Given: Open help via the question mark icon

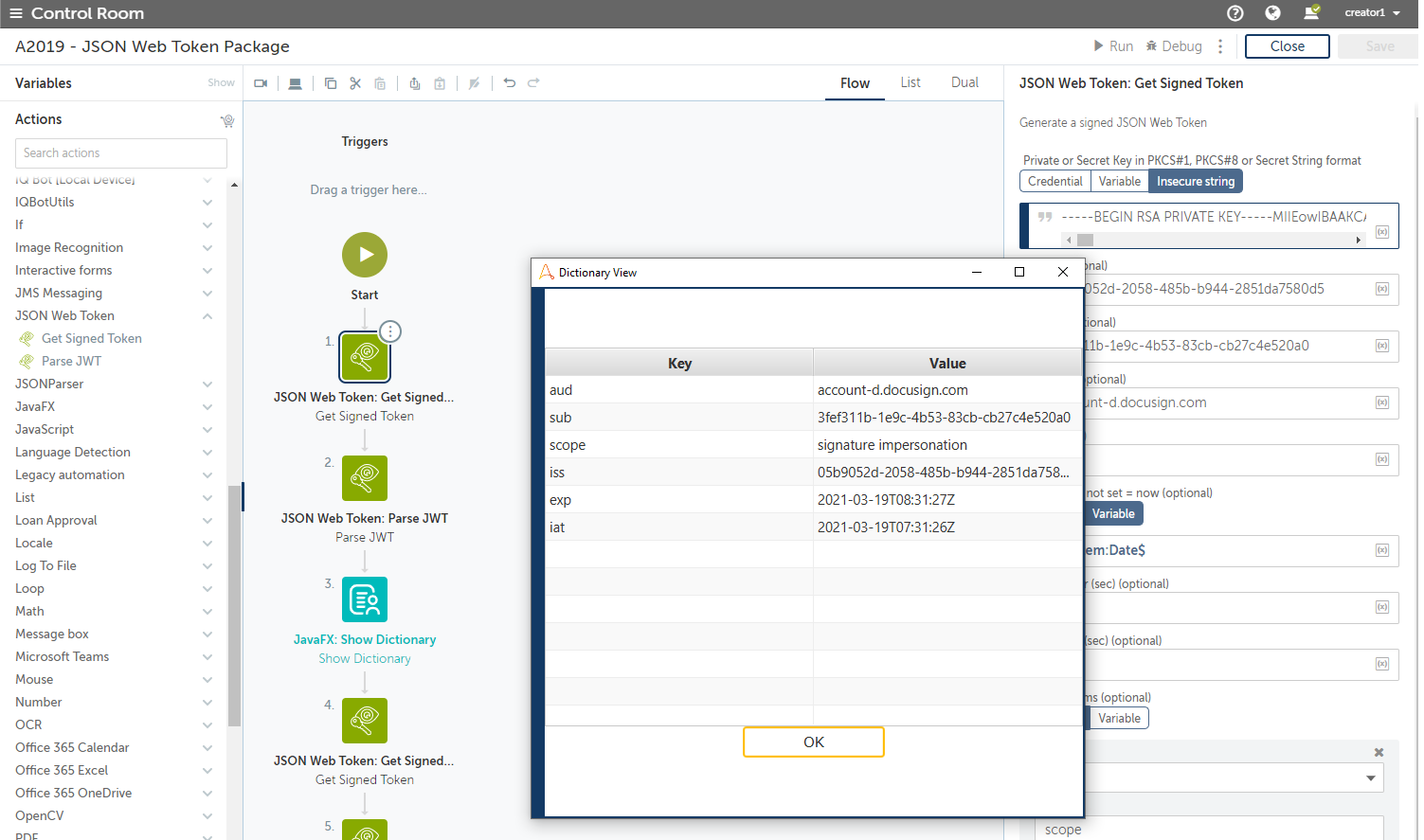Looking at the screenshot, I should click(x=1235, y=13).
